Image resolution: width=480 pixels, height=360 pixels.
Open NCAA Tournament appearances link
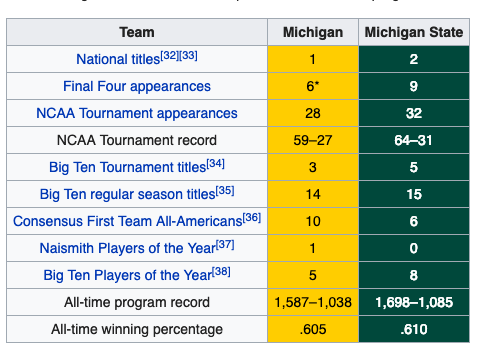pyautogui.click(x=137, y=113)
